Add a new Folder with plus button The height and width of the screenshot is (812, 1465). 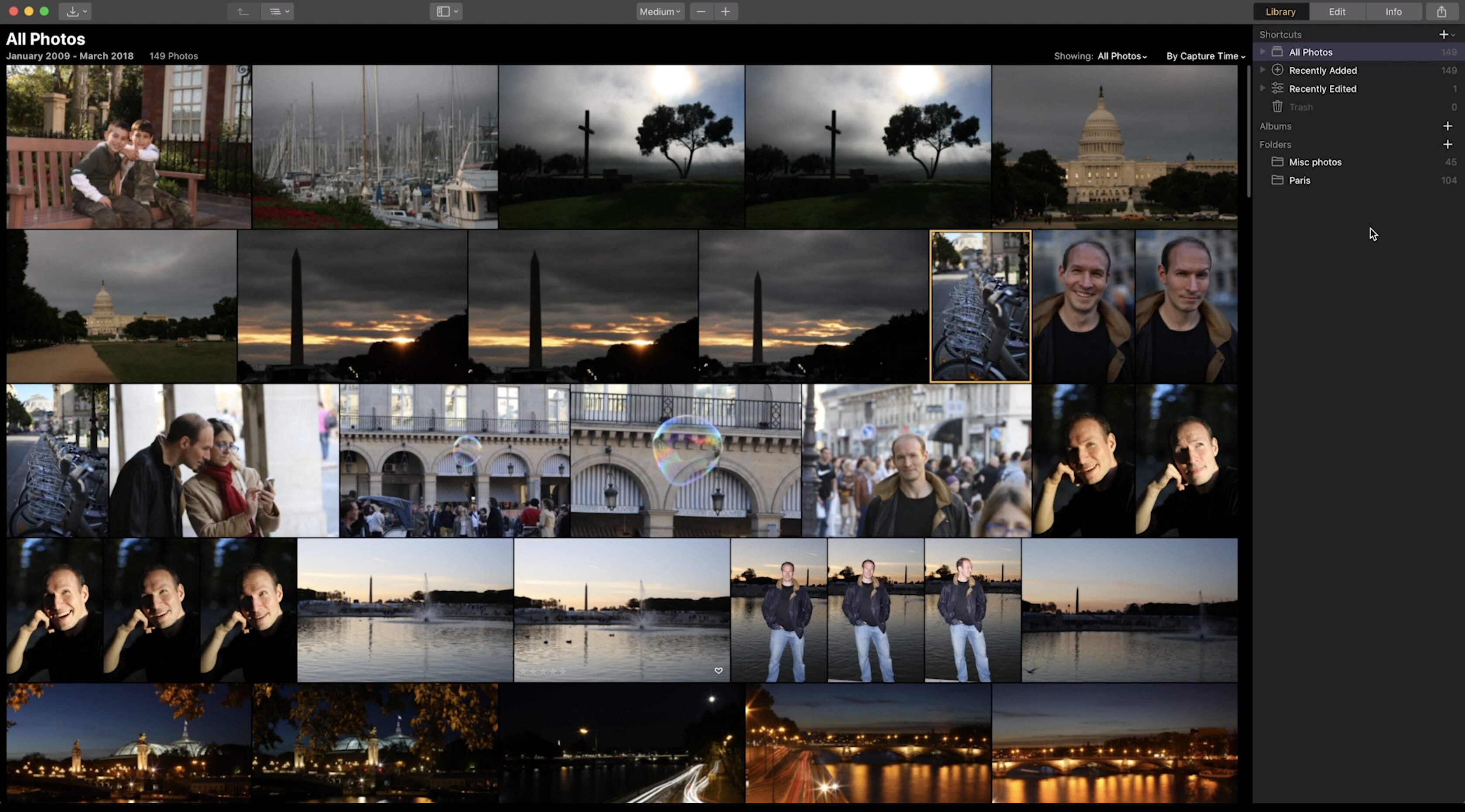click(1447, 144)
